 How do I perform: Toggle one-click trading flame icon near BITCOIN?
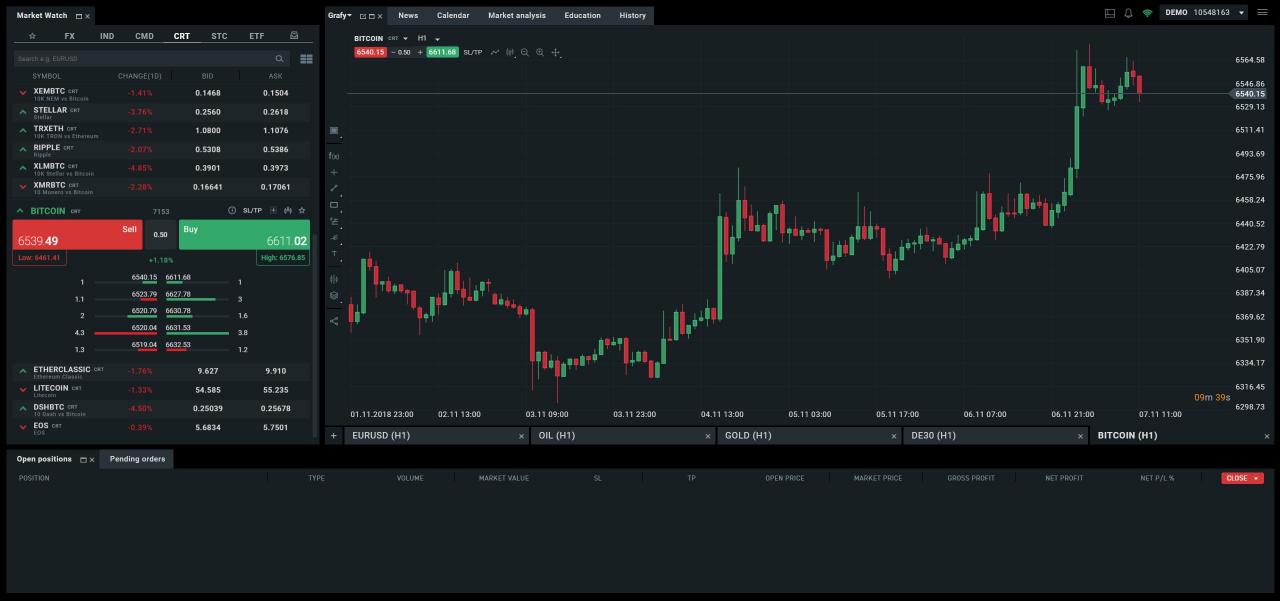(289, 210)
